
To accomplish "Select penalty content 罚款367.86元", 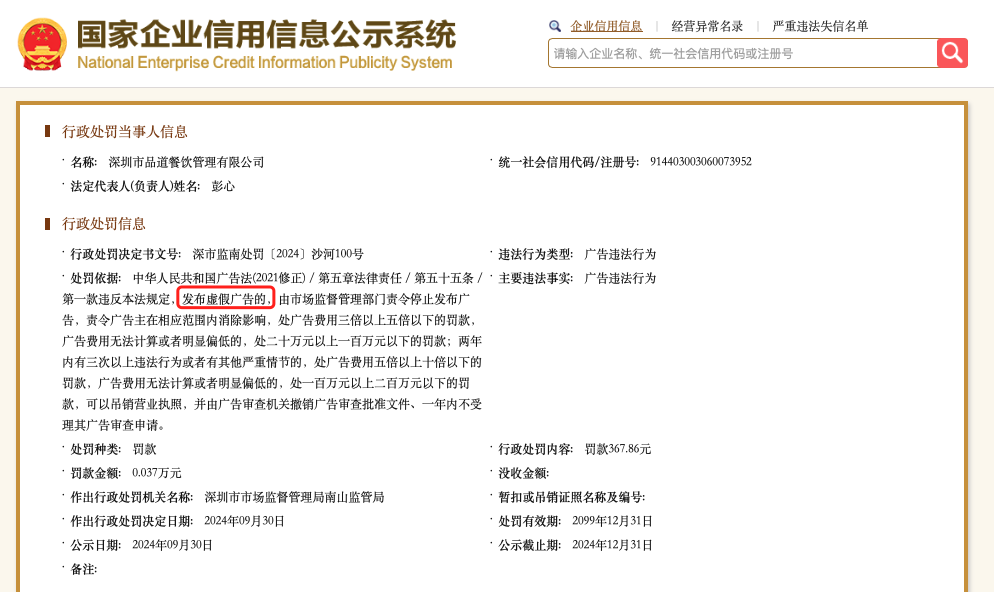I will (617, 449).
